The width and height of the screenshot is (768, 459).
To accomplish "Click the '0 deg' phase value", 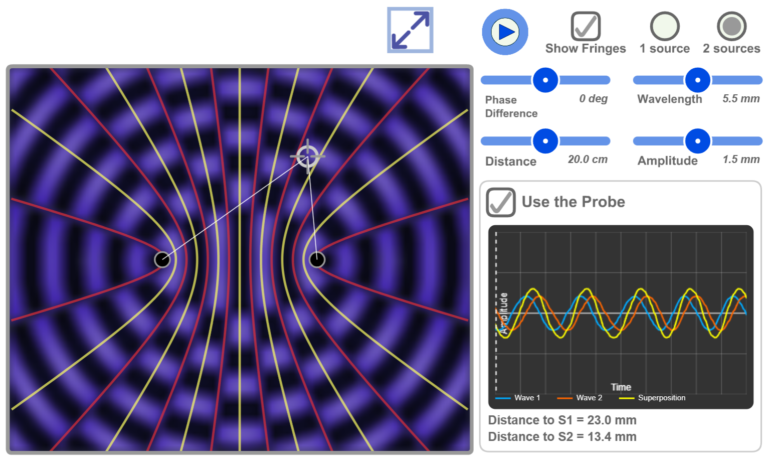I will tap(593, 98).
